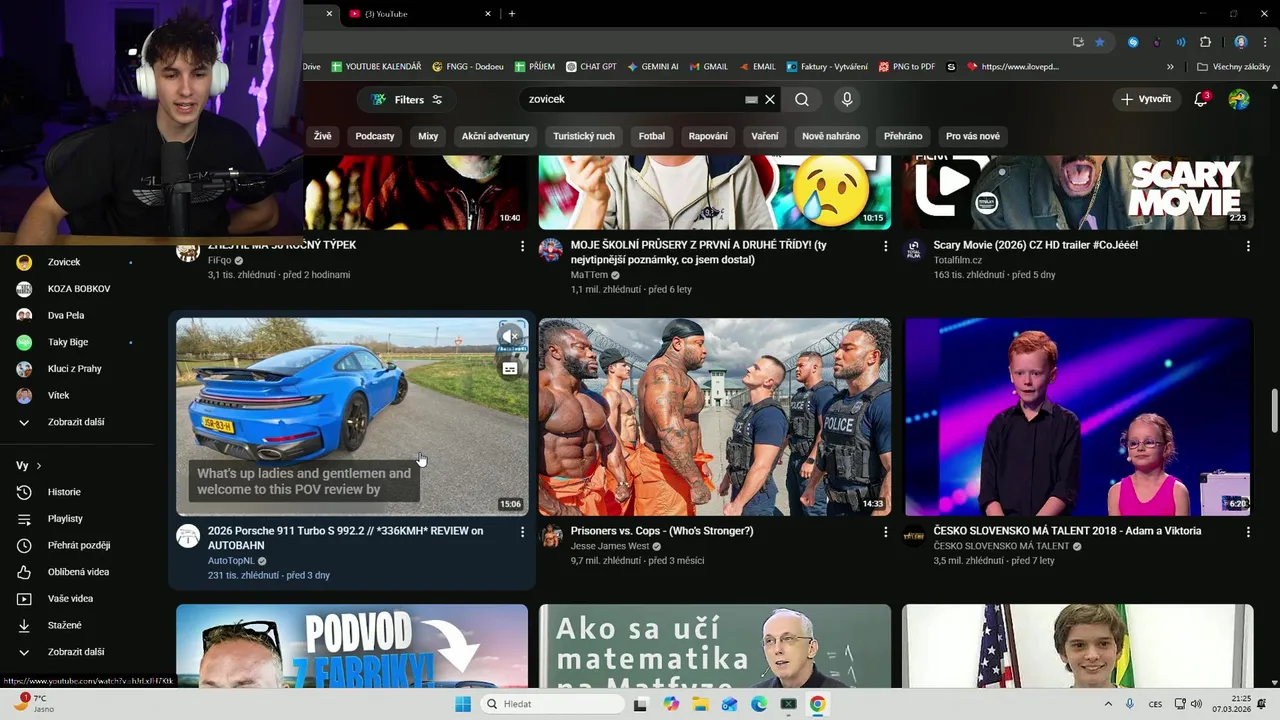
Task: Show hidden system tray icons
Action: (x=1108, y=704)
